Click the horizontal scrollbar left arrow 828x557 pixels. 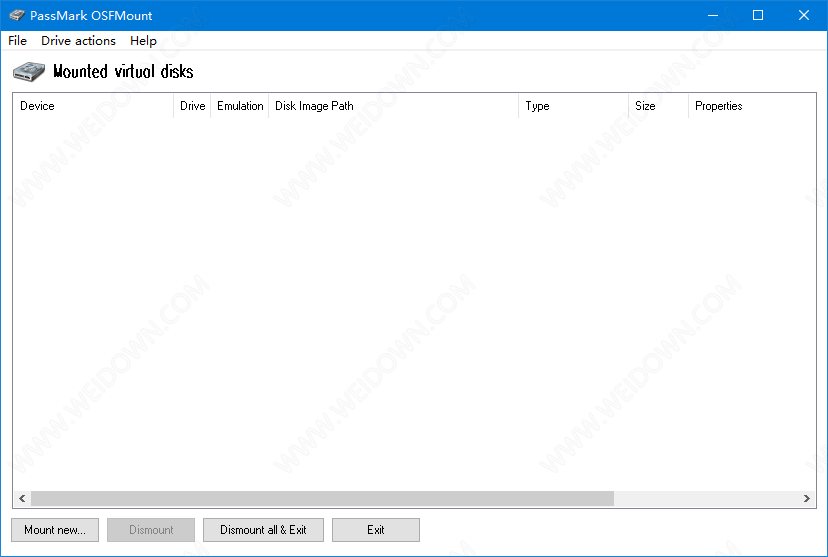point(22,498)
